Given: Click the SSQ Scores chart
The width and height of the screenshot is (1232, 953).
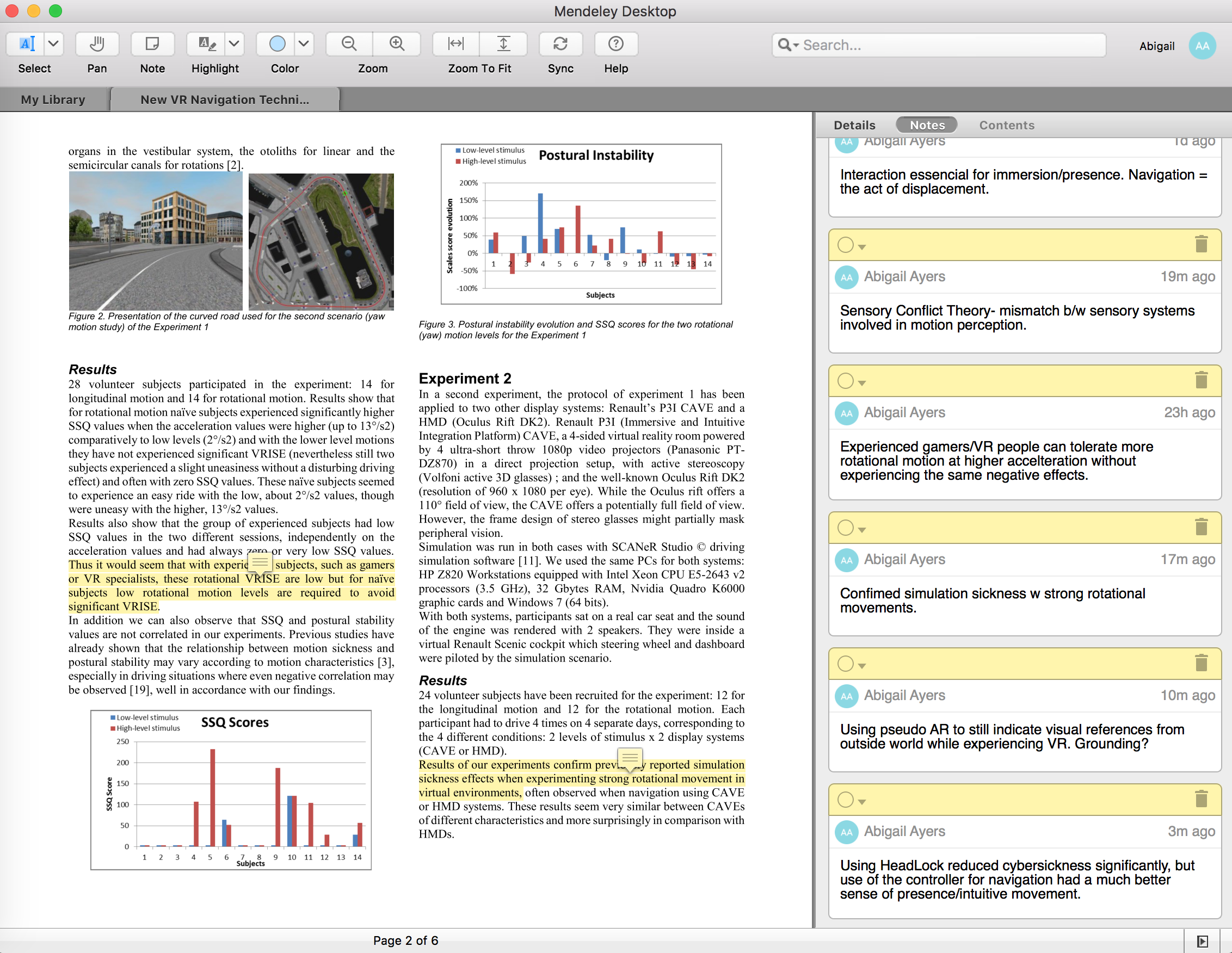Looking at the screenshot, I should (x=231, y=789).
